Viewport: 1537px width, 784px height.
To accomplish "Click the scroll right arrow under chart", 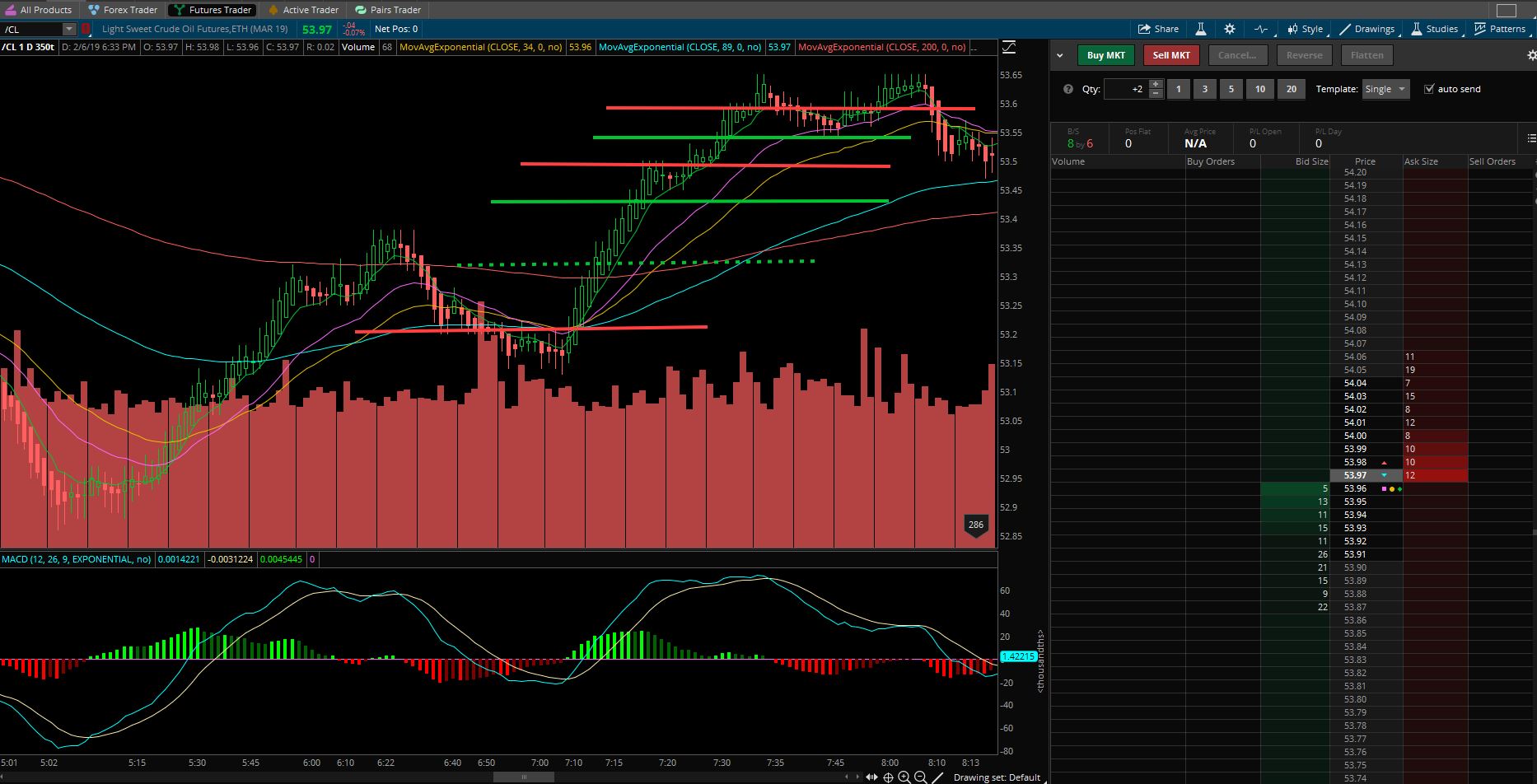I will [858, 777].
